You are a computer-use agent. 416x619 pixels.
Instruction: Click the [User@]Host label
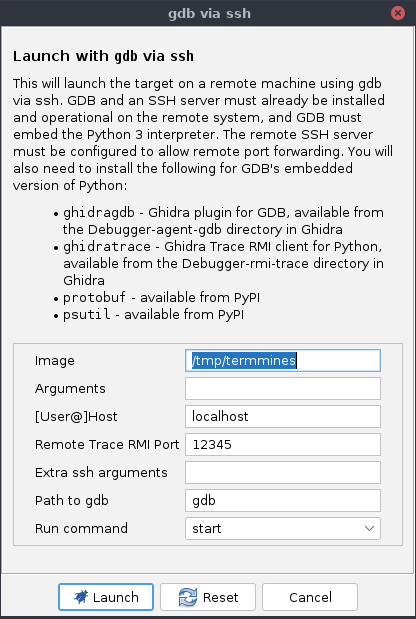(76, 416)
